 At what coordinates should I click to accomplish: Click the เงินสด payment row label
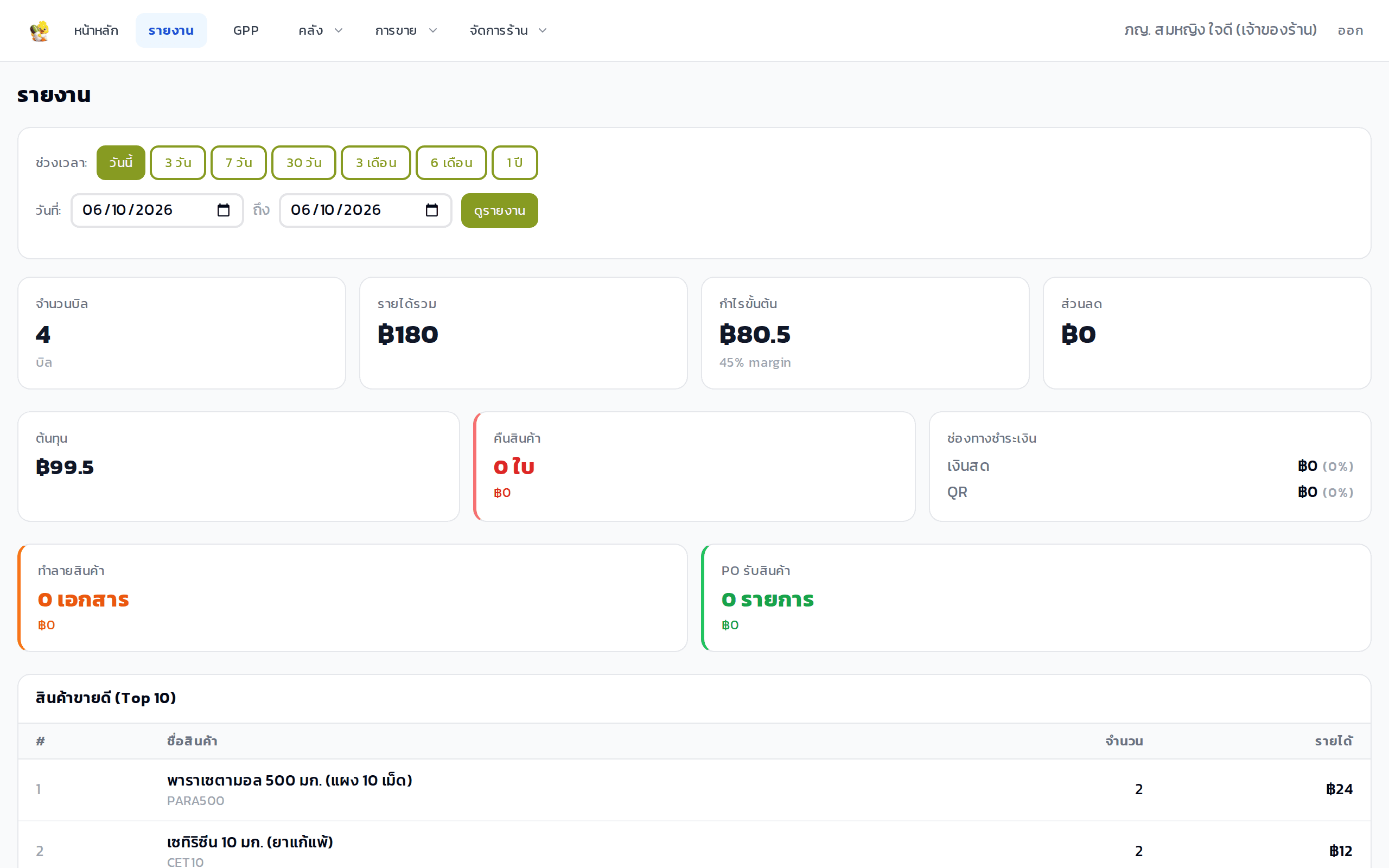(969, 466)
